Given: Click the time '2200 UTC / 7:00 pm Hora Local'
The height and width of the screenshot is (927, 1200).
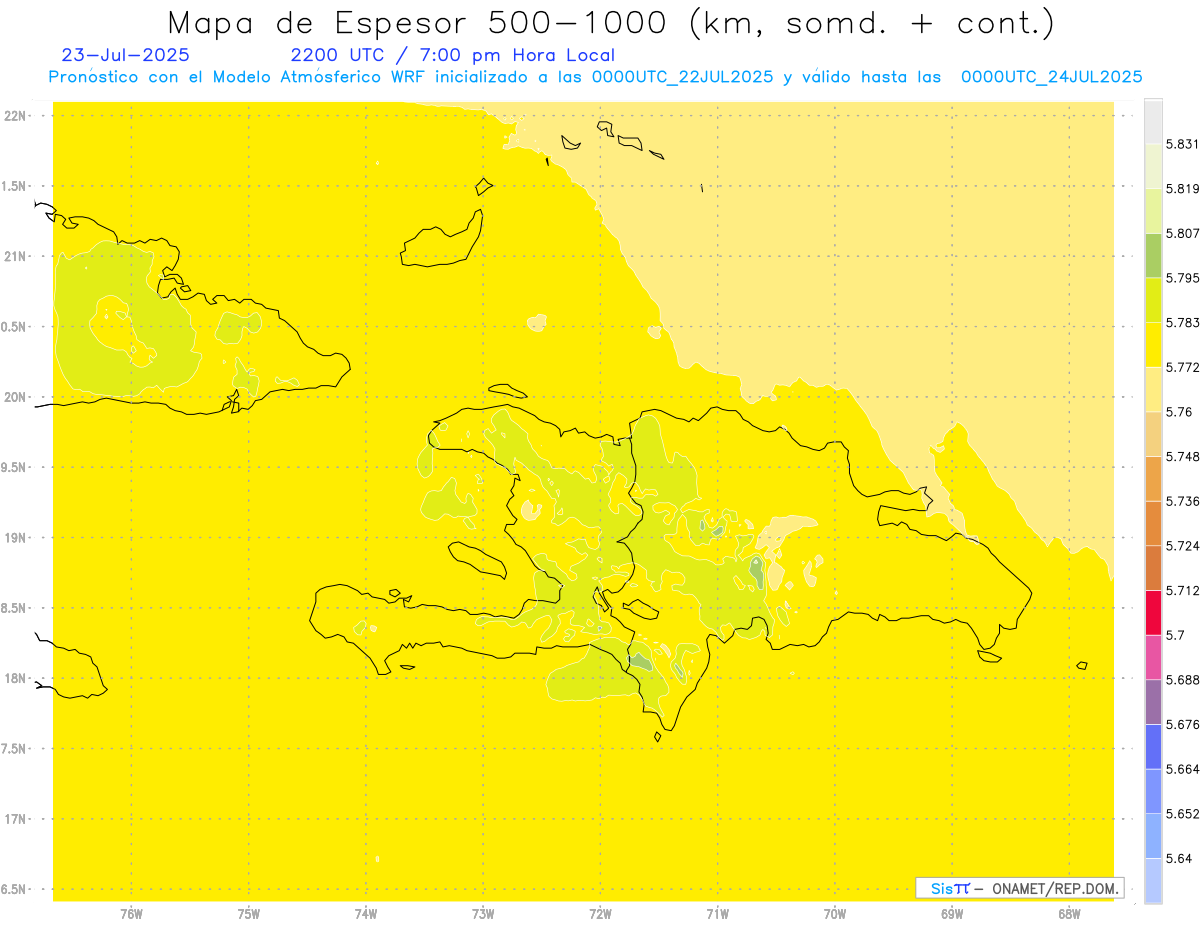Looking at the screenshot, I should pyautogui.click(x=453, y=56).
